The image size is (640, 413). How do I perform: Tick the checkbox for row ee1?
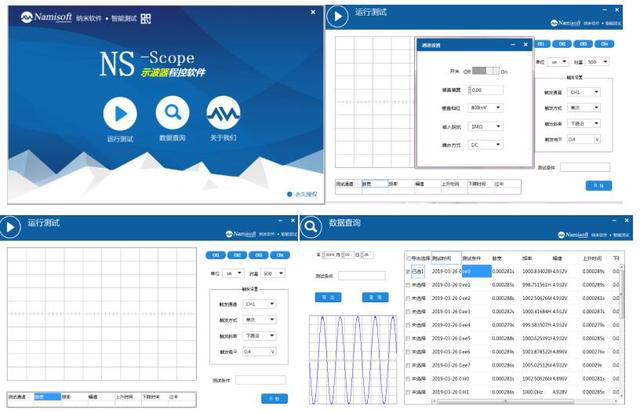pyautogui.click(x=409, y=283)
